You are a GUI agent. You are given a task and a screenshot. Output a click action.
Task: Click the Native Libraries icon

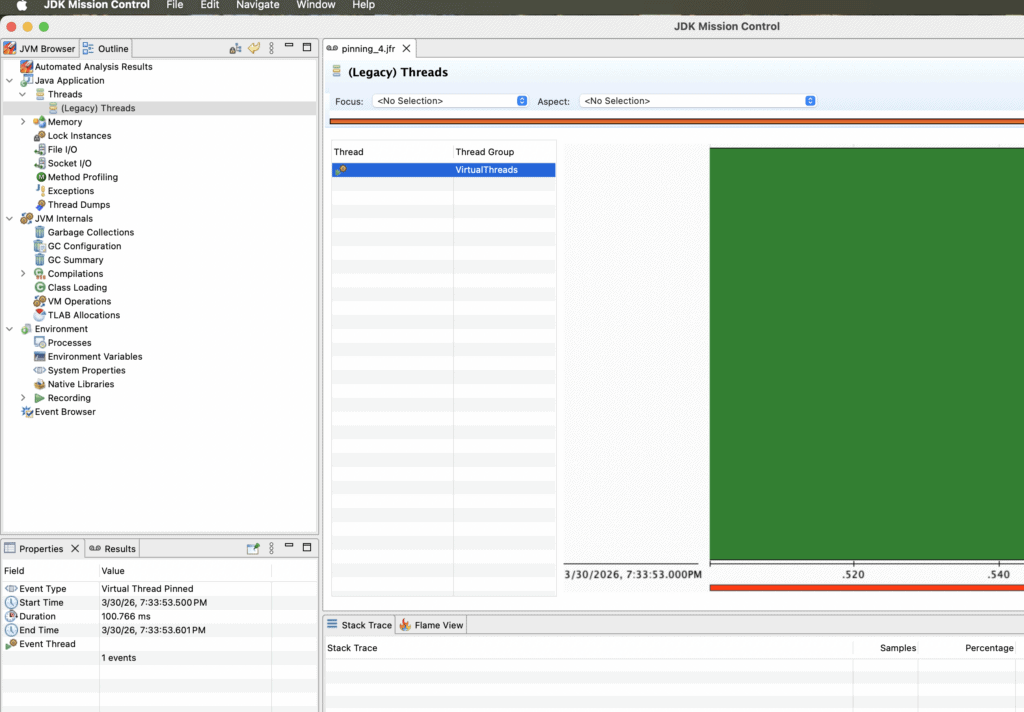[40, 384]
